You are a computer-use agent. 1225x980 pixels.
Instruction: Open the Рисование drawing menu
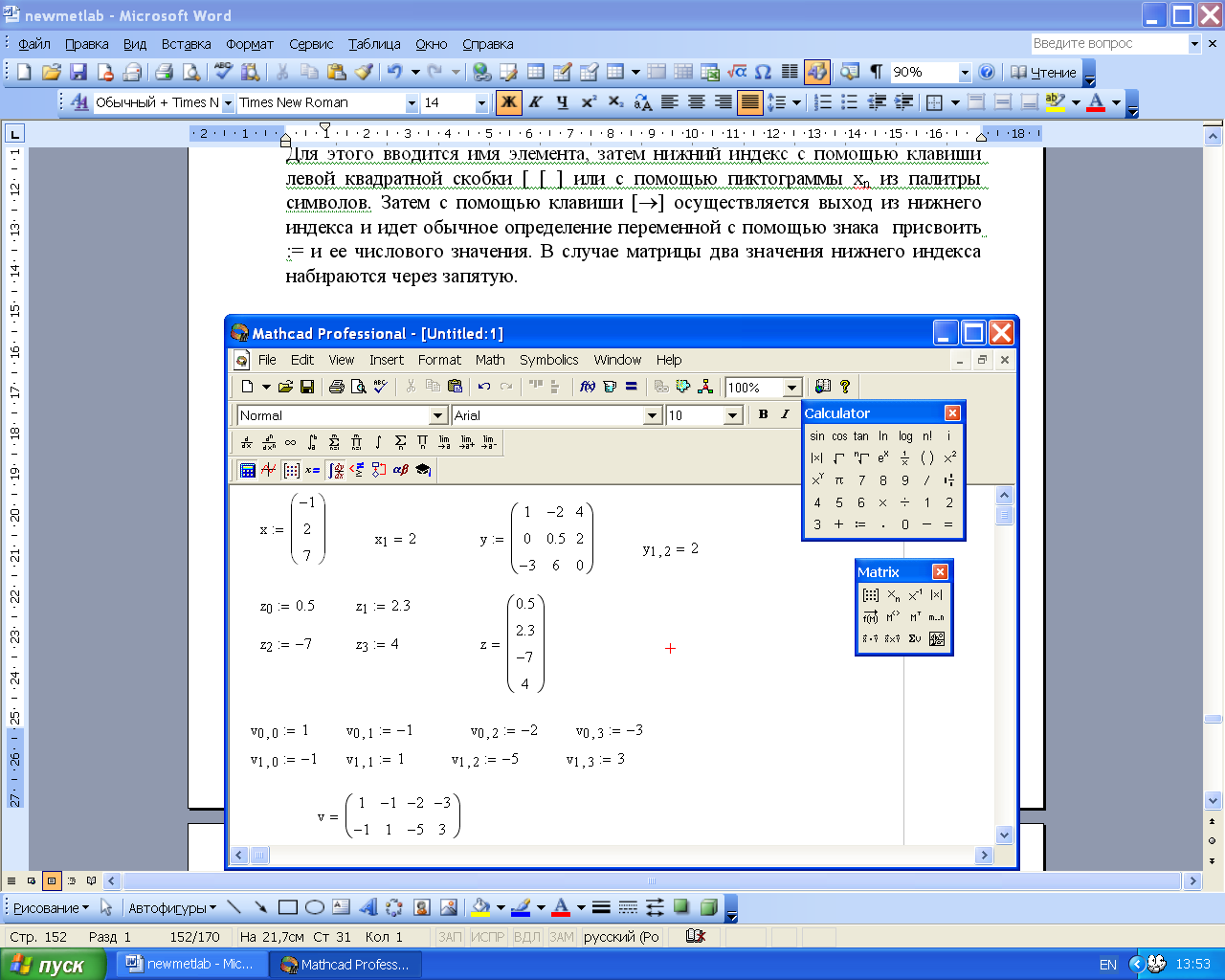point(51,908)
